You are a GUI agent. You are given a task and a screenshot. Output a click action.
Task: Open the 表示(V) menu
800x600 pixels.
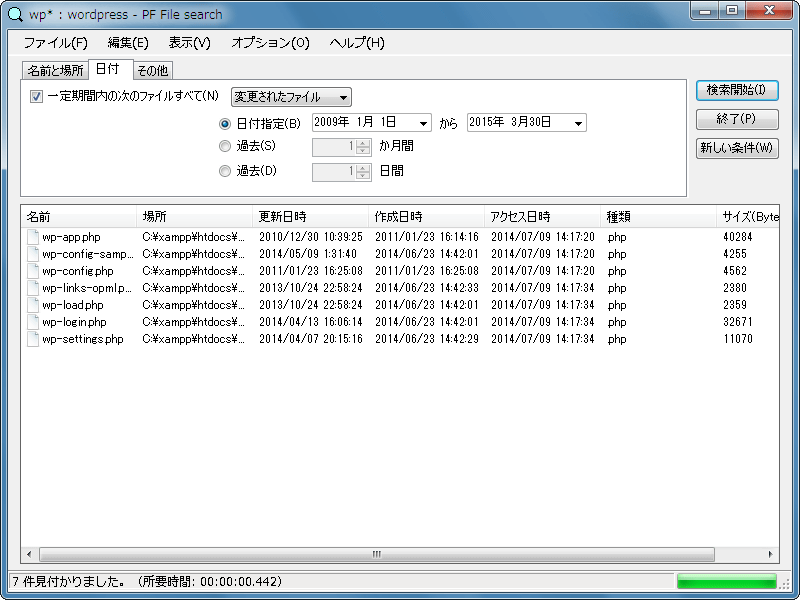[190, 43]
